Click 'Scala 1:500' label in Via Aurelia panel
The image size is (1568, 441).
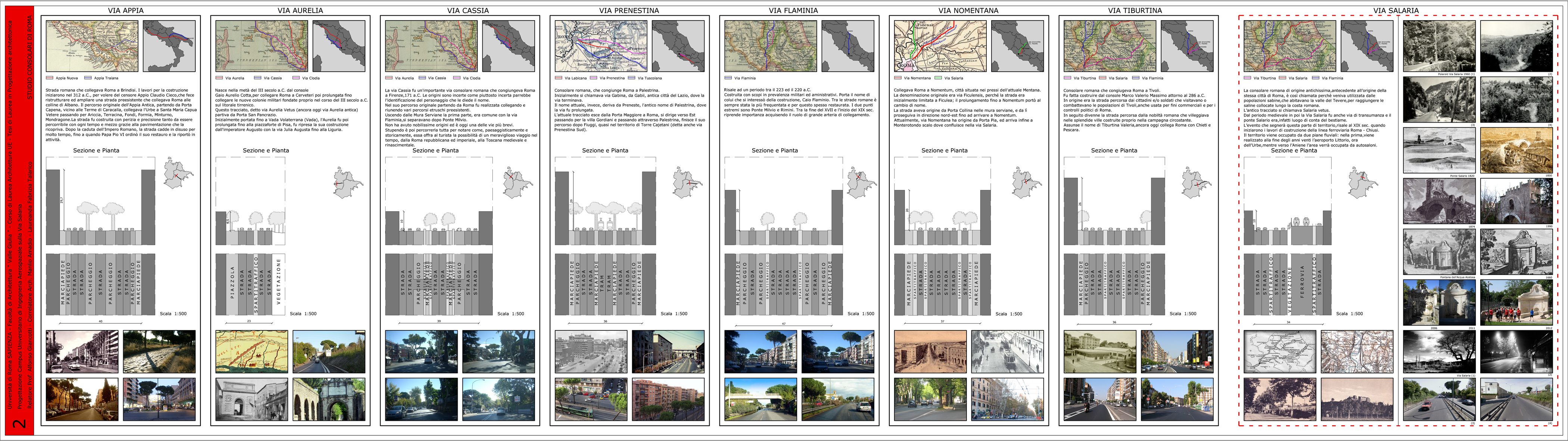303,314
